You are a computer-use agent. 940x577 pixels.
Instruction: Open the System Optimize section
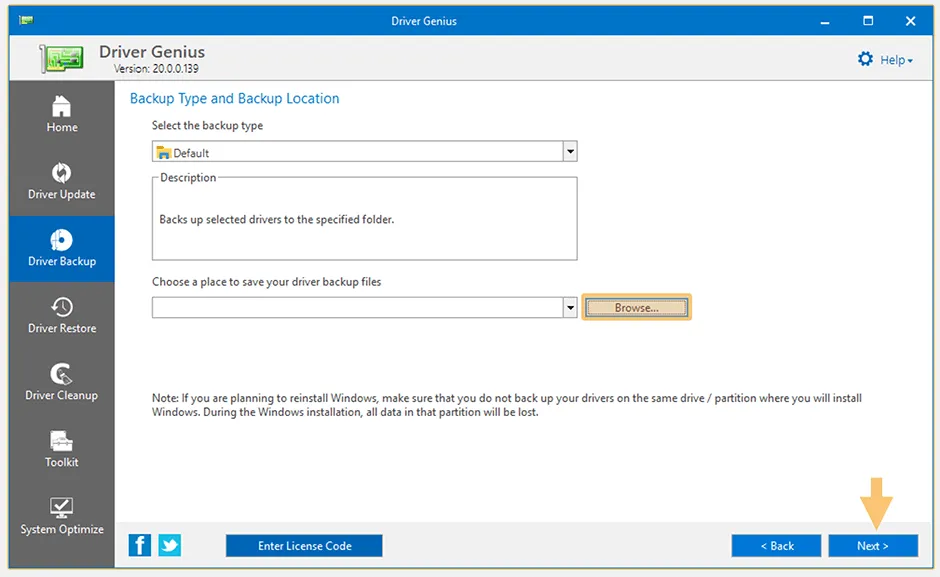pos(62,516)
